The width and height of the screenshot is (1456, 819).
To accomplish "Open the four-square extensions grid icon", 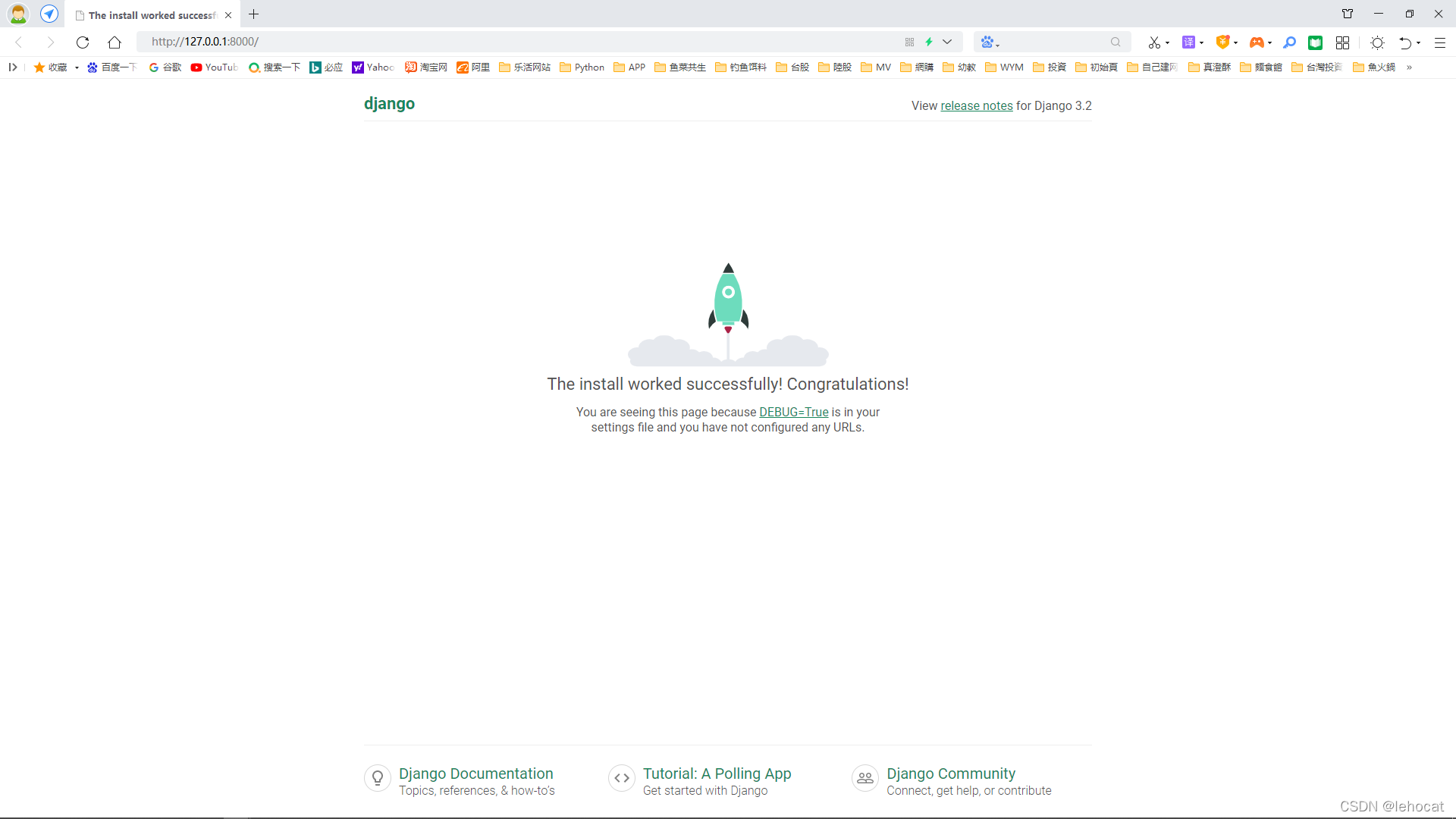I will pyautogui.click(x=1342, y=42).
